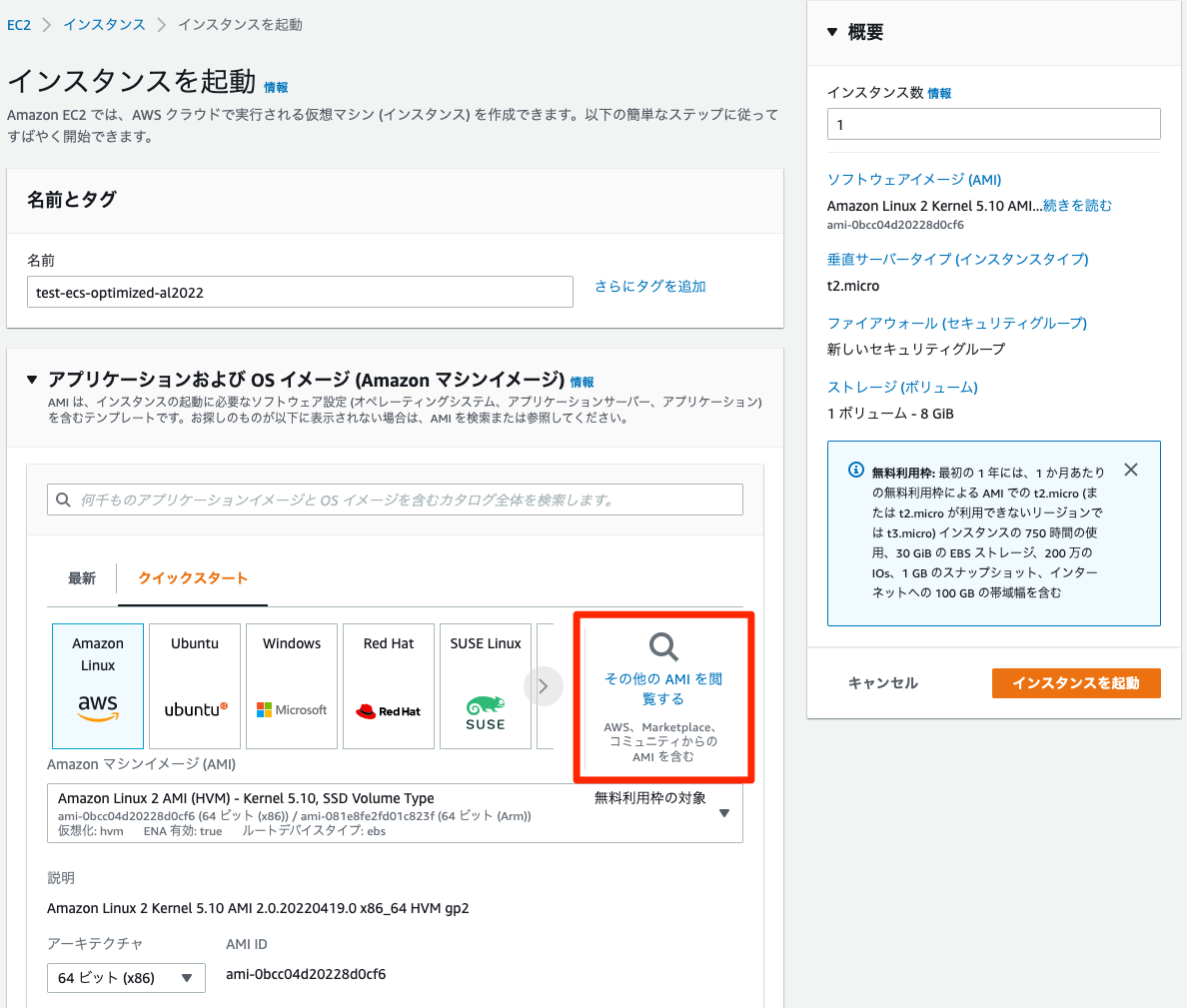Navigate to EC2 via the breadcrumb

pyautogui.click(x=18, y=24)
